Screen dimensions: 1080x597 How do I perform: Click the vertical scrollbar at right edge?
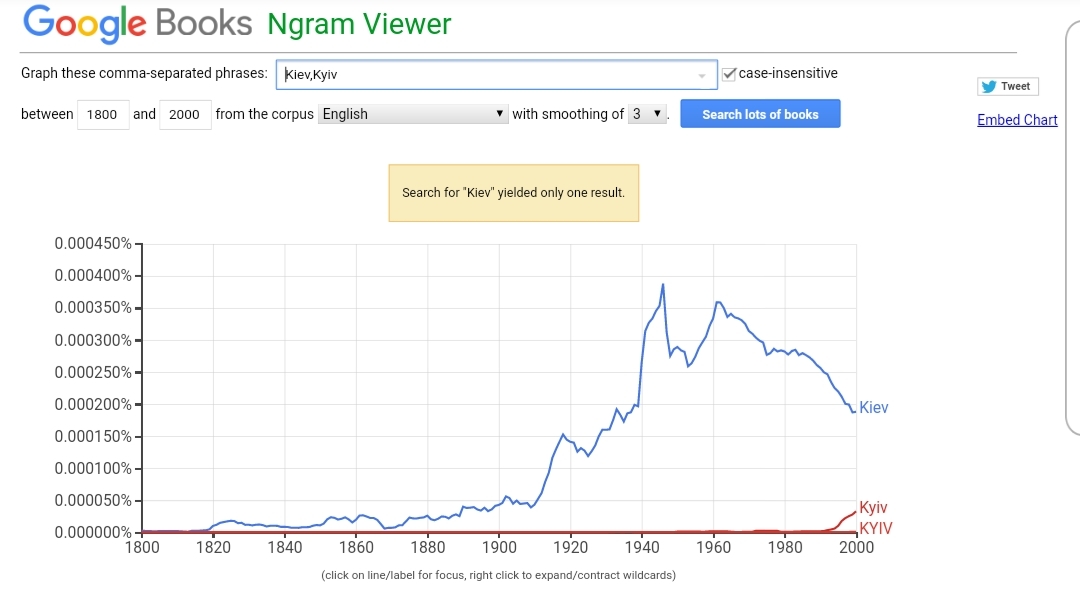tap(1073, 230)
